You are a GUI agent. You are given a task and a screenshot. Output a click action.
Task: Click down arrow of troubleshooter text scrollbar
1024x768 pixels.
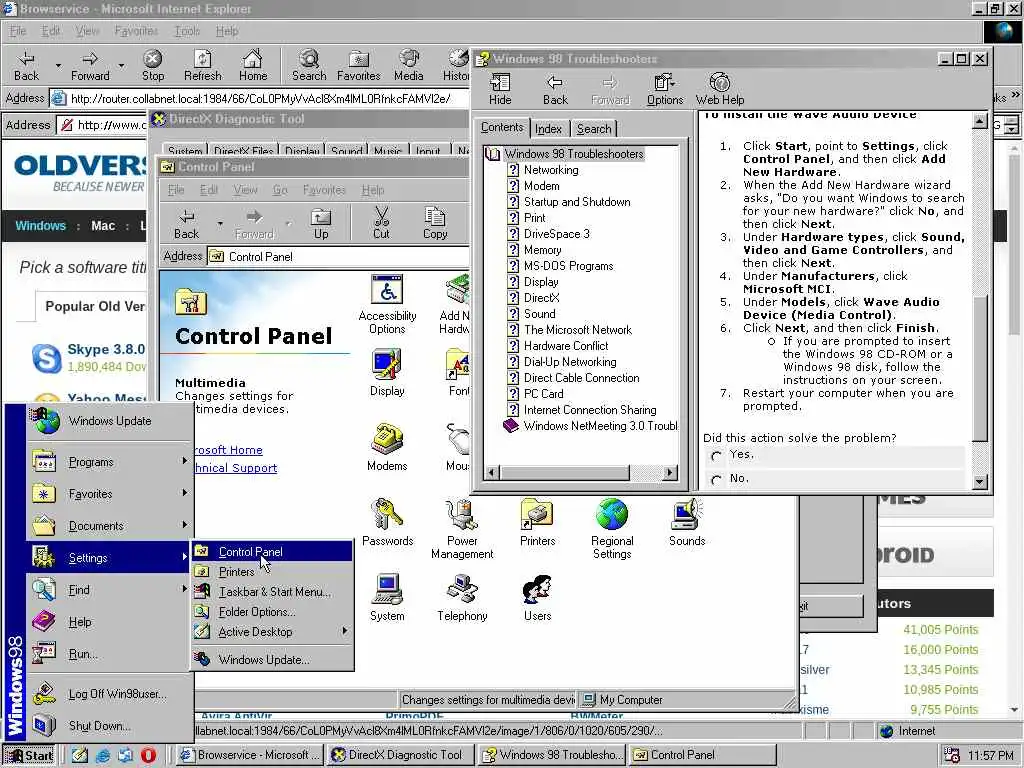pyautogui.click(x=980, y=482)
